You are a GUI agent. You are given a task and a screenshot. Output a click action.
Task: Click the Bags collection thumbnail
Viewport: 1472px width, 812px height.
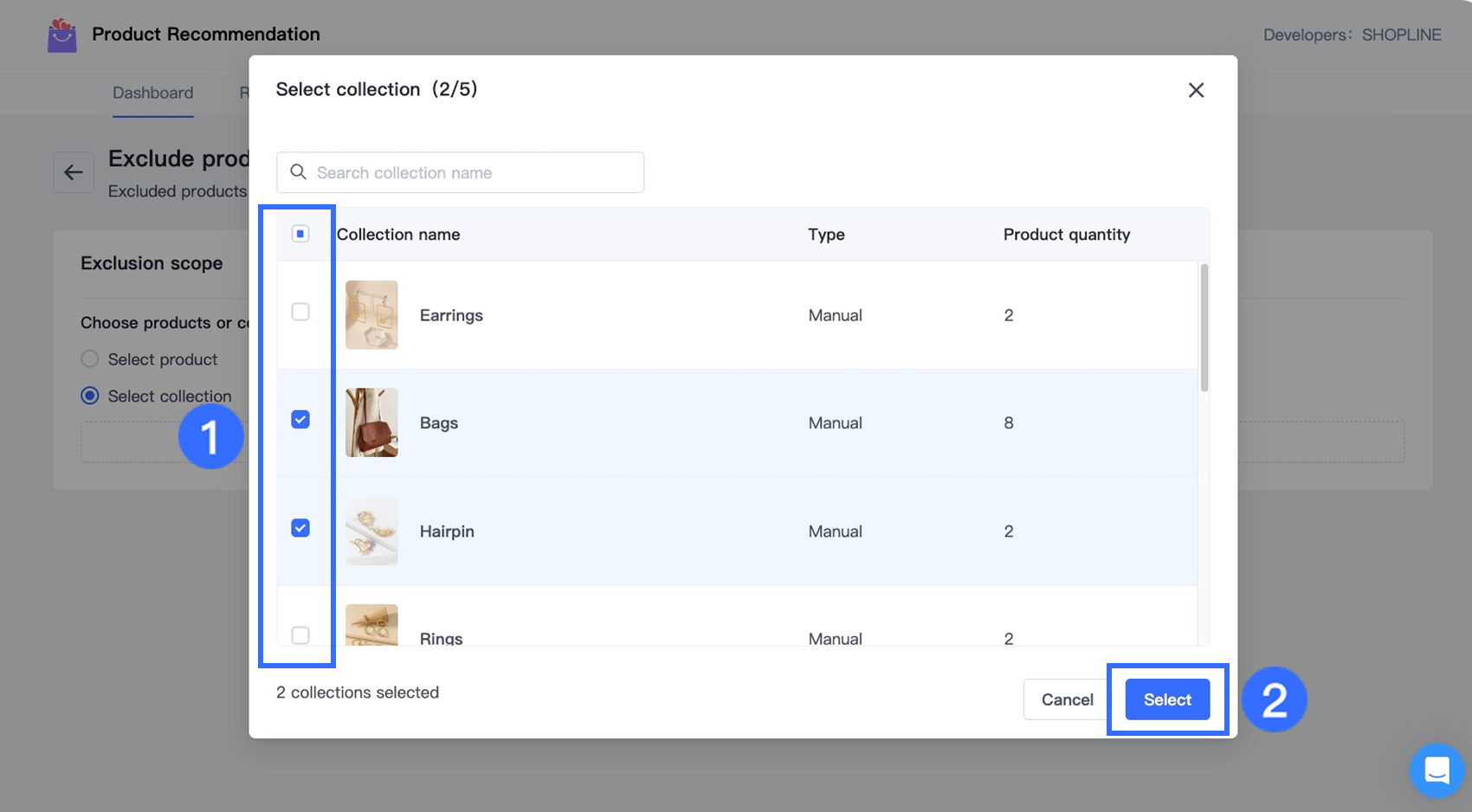371,422
